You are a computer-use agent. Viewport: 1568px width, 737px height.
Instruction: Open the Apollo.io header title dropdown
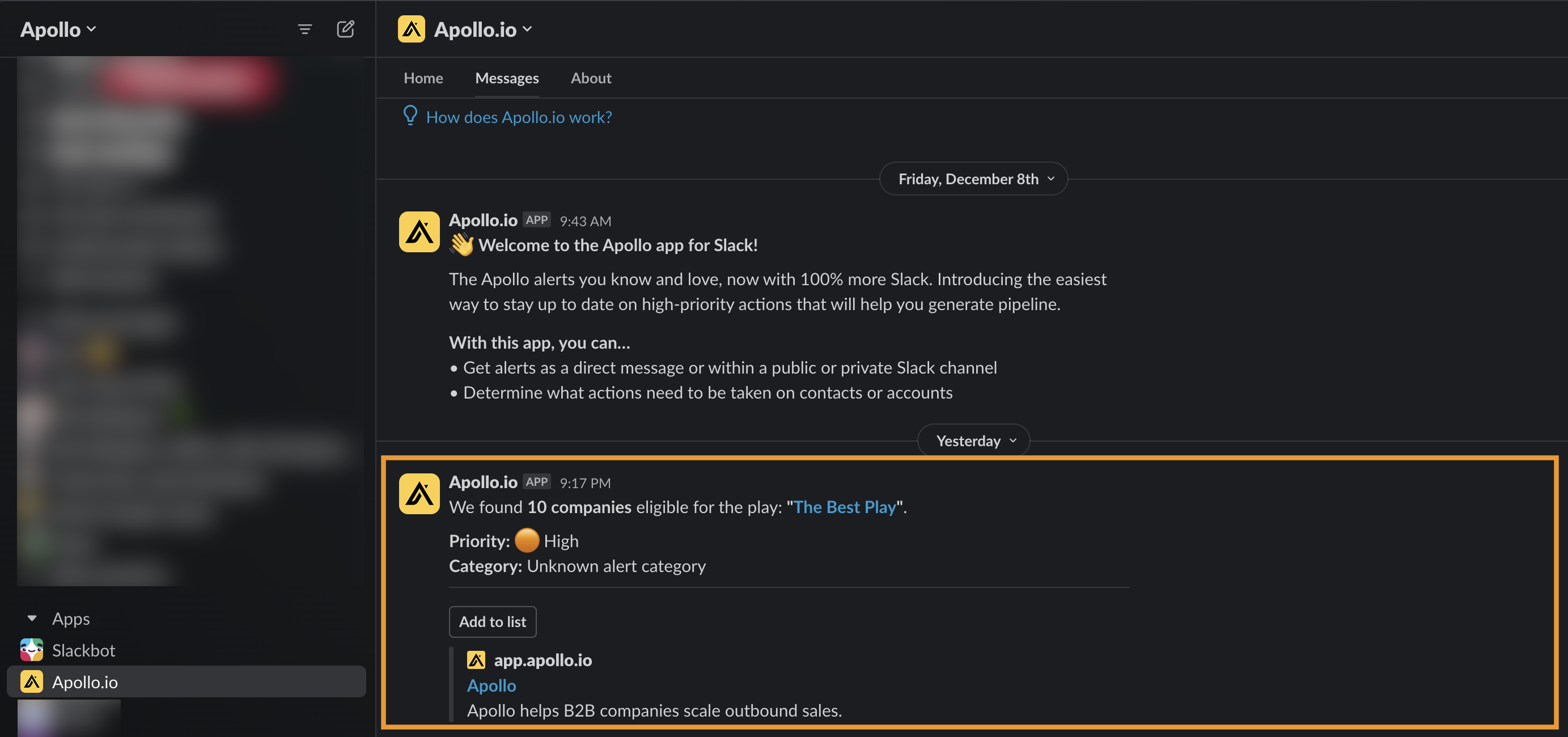click(x=484, y=29)
